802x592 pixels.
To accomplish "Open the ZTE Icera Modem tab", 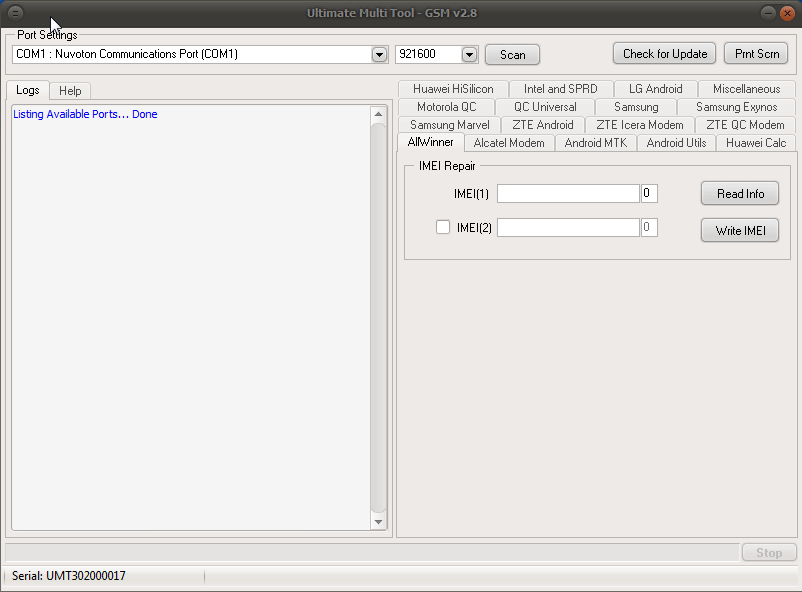I will coord(640,125).
